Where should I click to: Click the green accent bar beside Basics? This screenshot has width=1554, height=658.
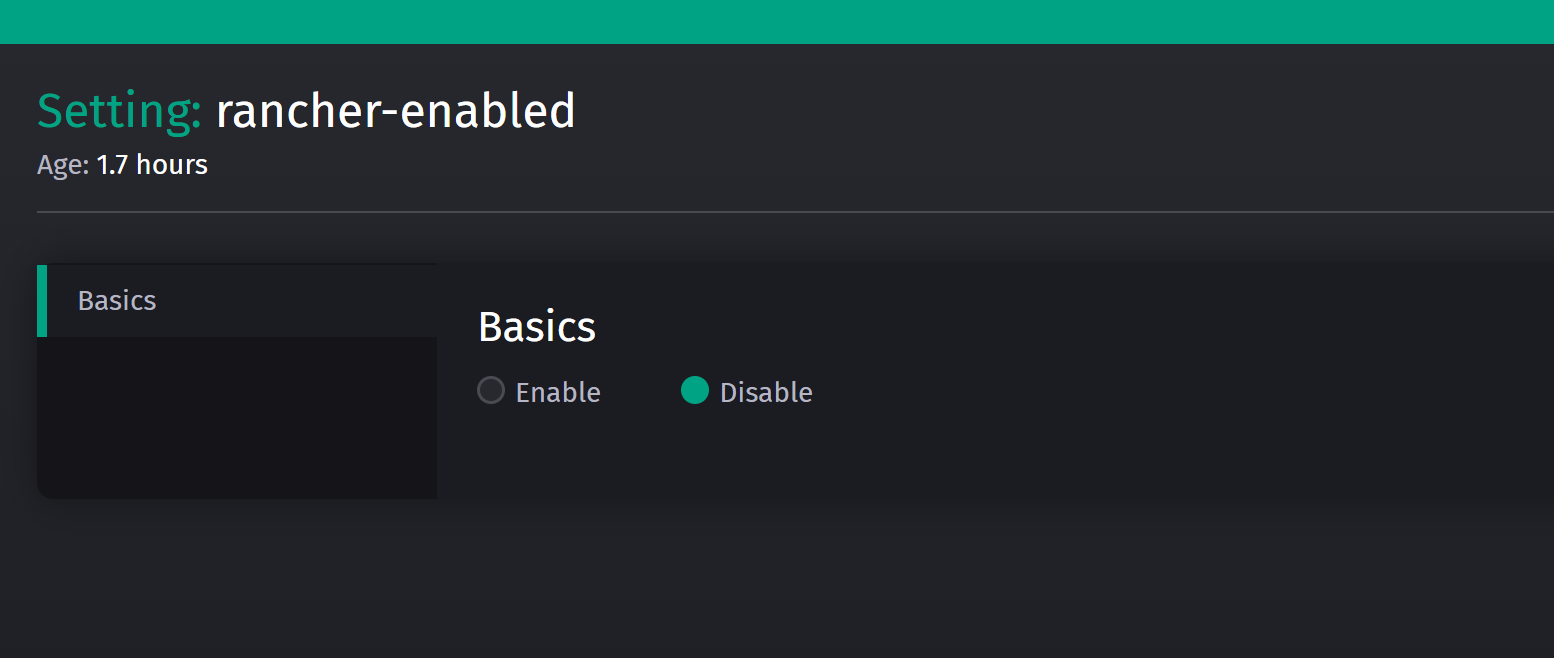pos(41,300)
